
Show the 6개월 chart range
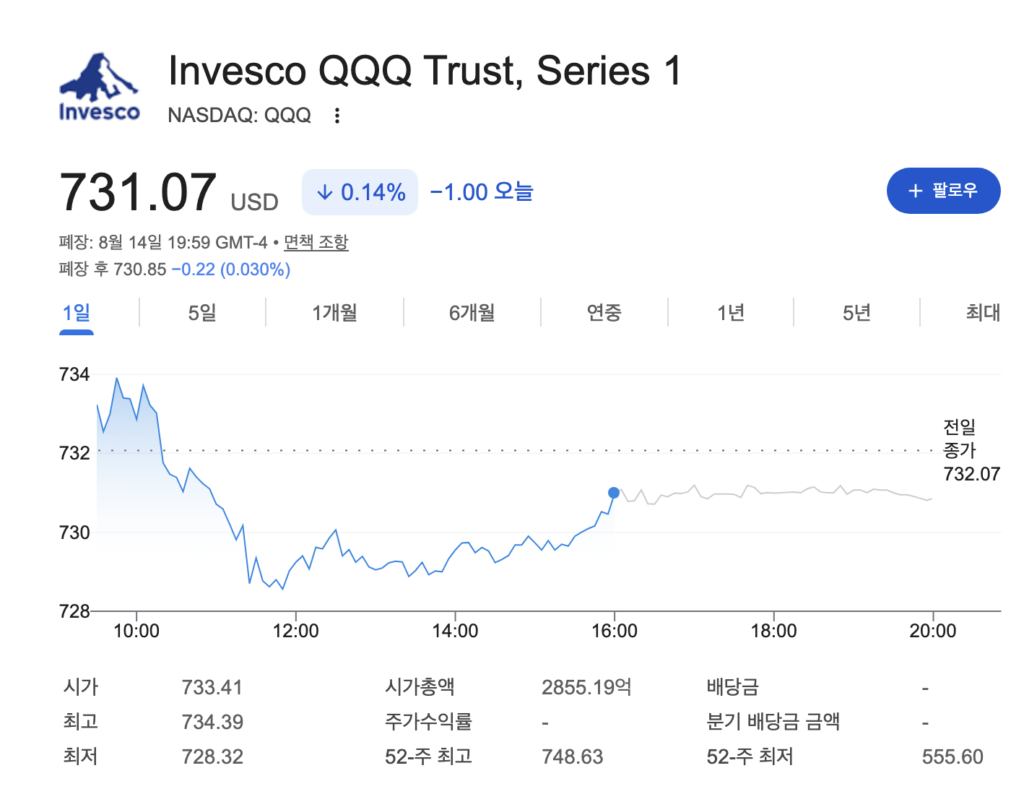(x=472, y=313)
